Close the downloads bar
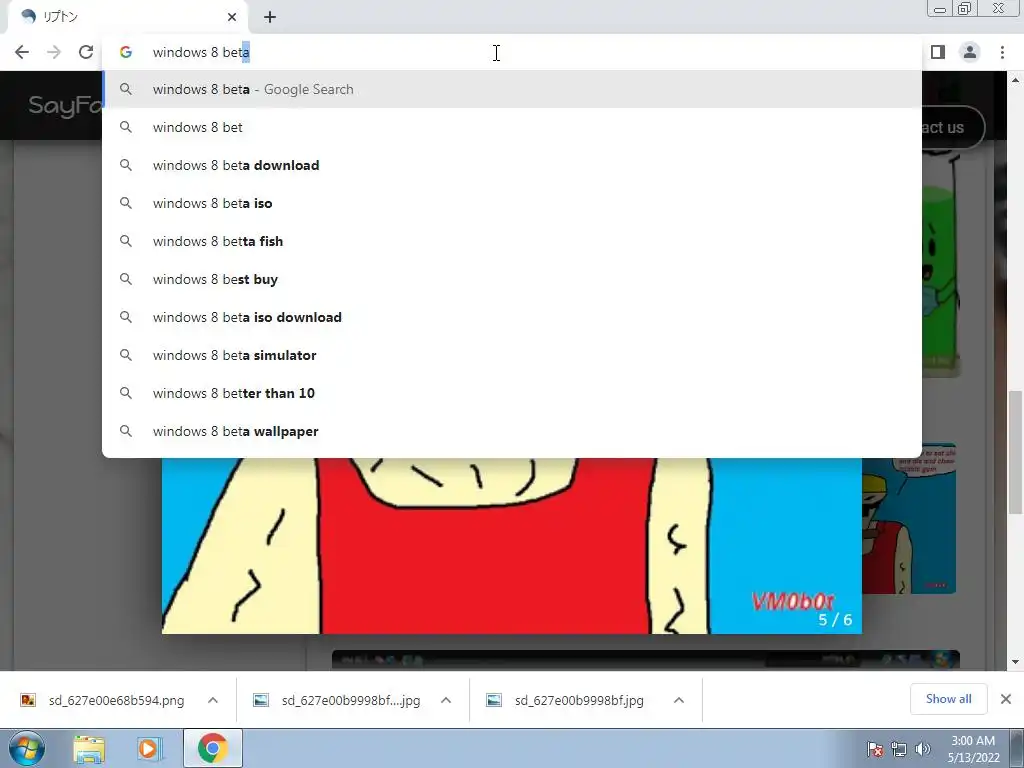 (x=1006, y=699)
